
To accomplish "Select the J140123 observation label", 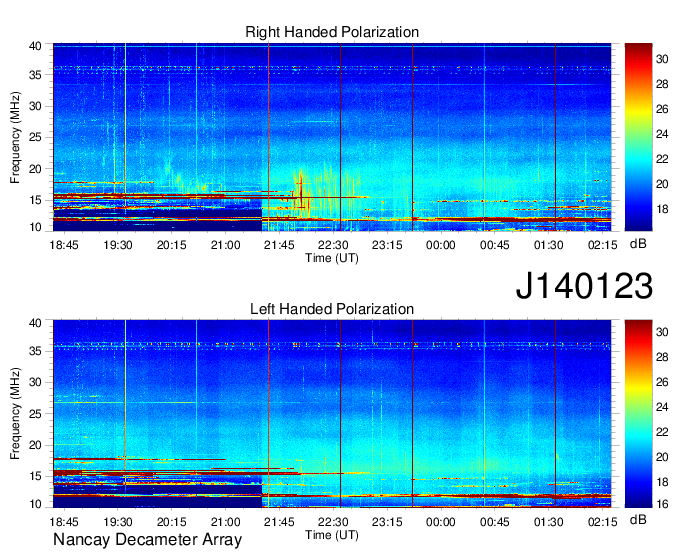I will click(x=584, y=286).
